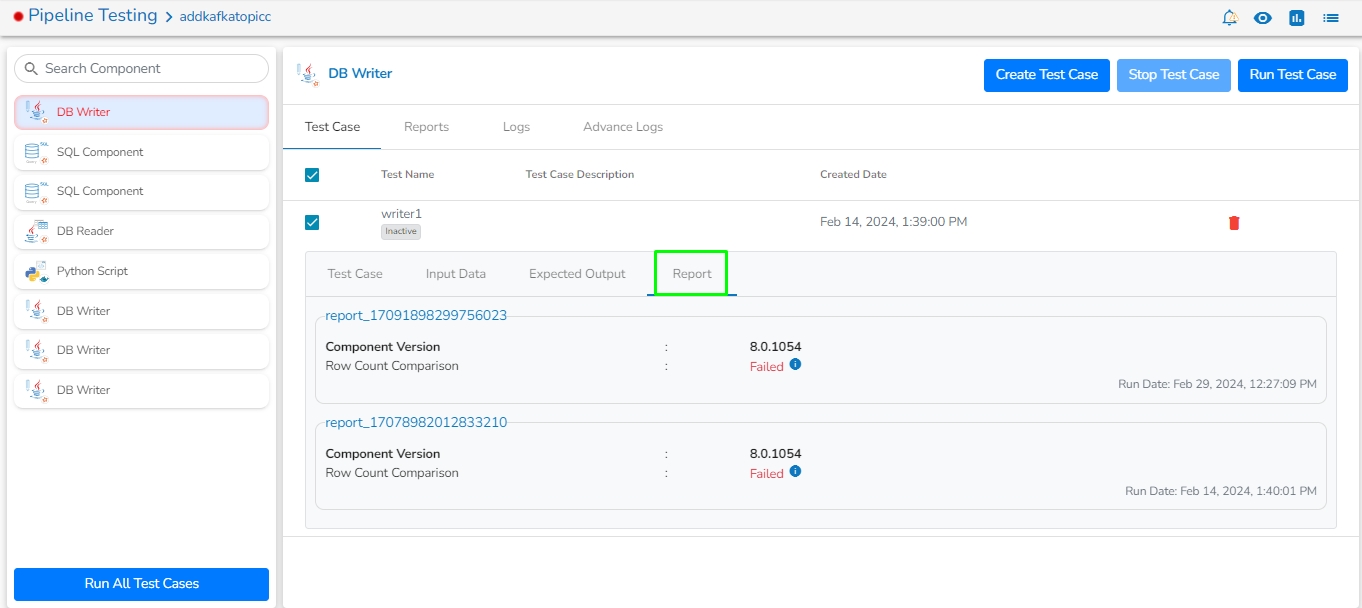Image resolution: width=1362 pixels, height=608 pixels.
Task: Toggle the select-all checkbox in table header
Action: point(312,175)
